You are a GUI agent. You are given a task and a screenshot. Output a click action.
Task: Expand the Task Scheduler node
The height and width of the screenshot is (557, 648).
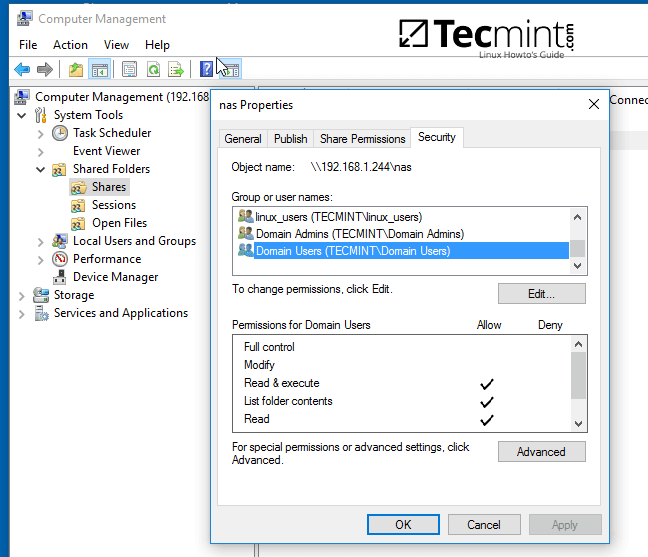click(x=40, y=133)
